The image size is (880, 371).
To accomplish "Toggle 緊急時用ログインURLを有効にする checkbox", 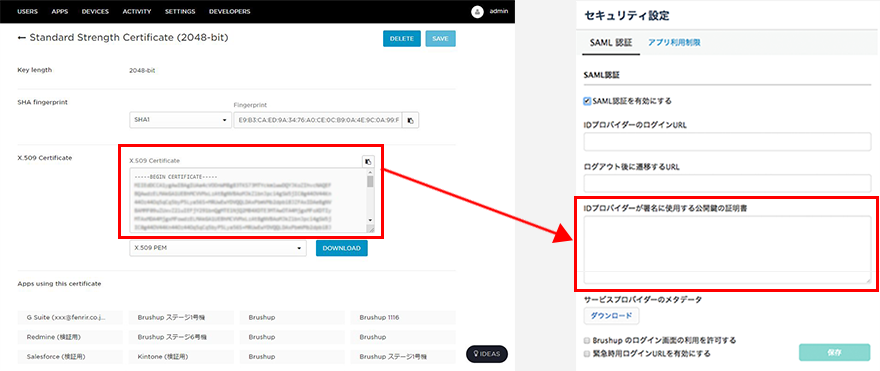I will coord(587,354).
